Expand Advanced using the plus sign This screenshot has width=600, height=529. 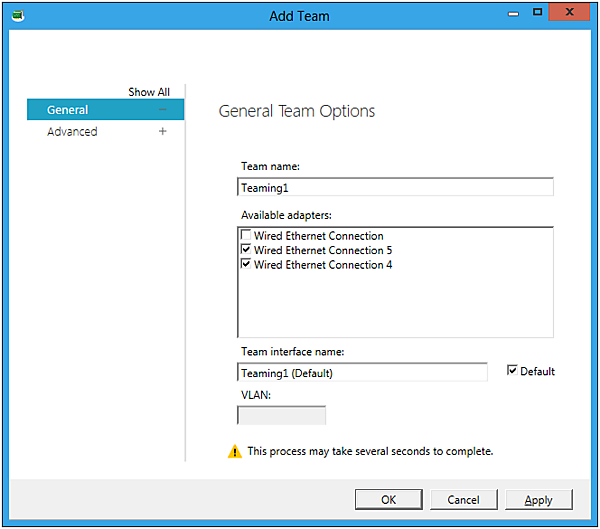click(163, 132)
